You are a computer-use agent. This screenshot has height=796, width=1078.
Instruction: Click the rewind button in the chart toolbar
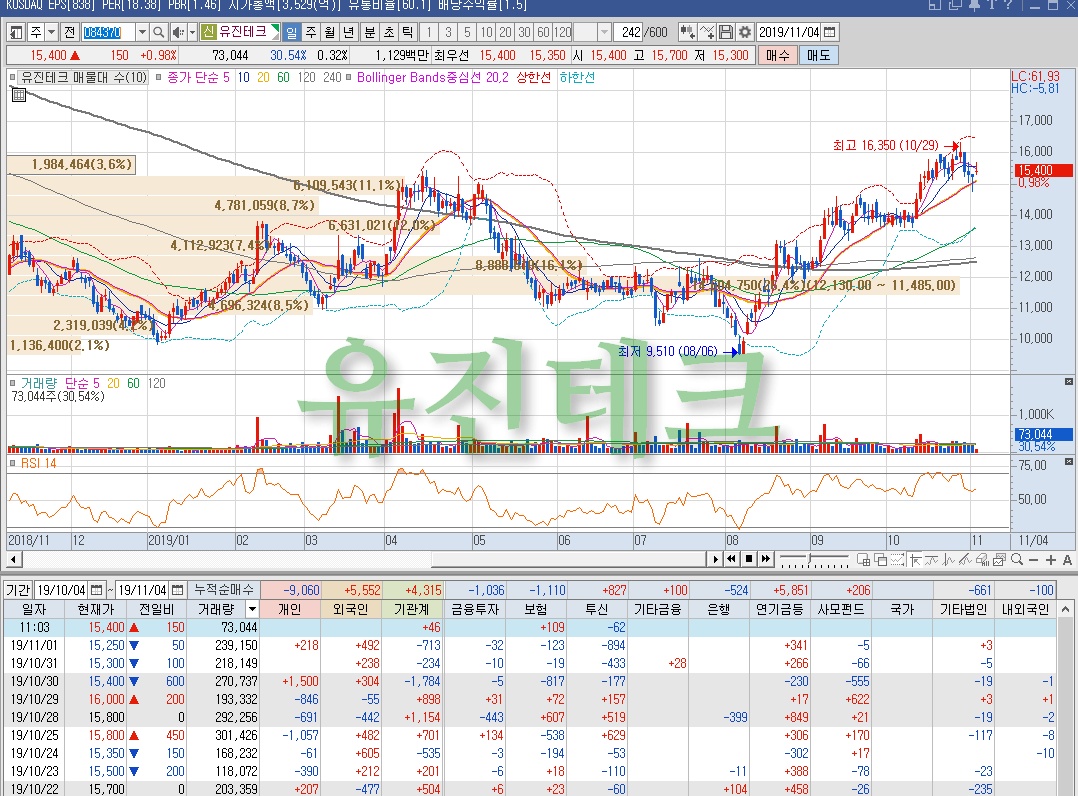click(x=732, y=559)
